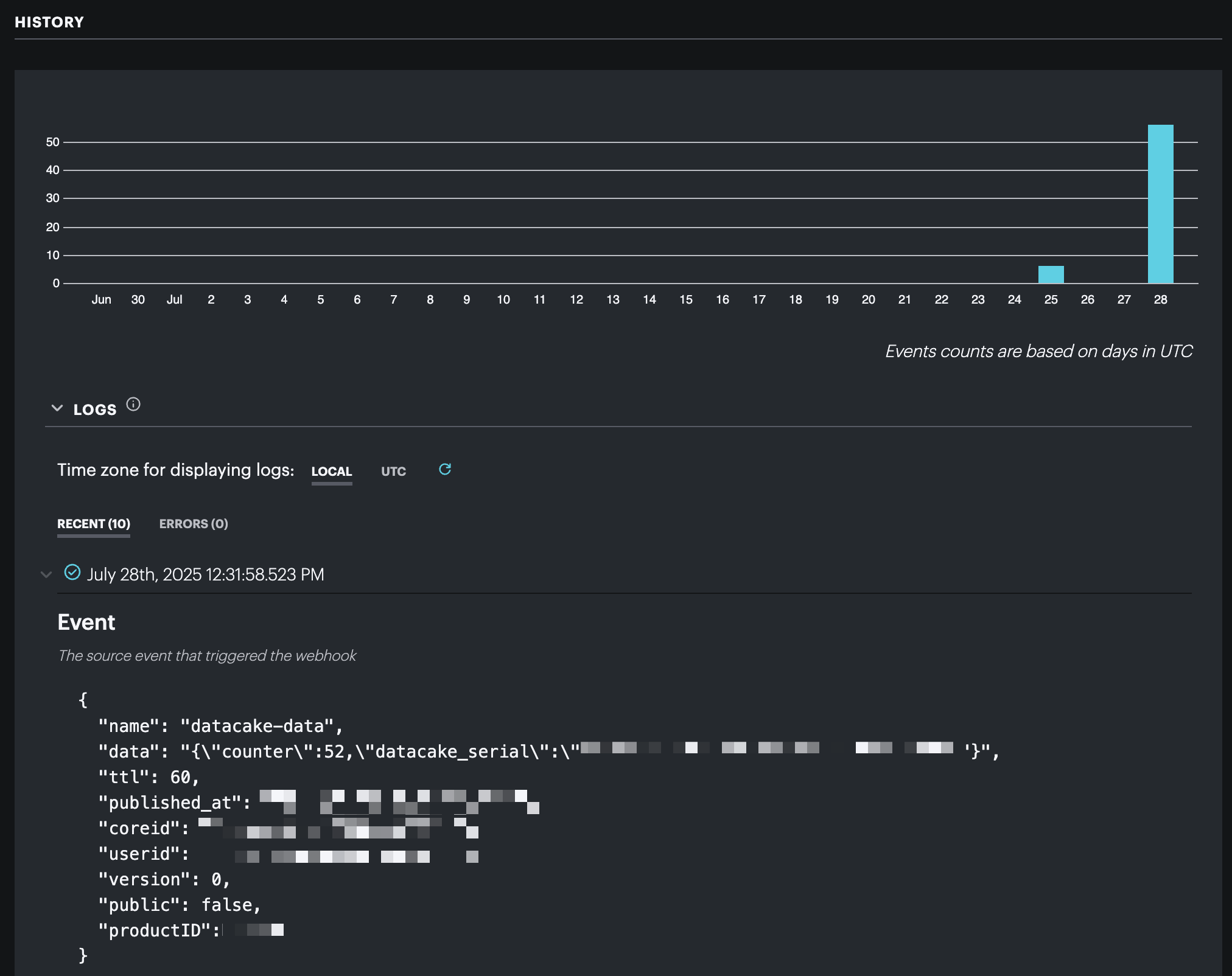Viewport: 1232px width, 976px height.
Task: Click "Time zone for displaying logs:" label
Action: tap(176, 470)
